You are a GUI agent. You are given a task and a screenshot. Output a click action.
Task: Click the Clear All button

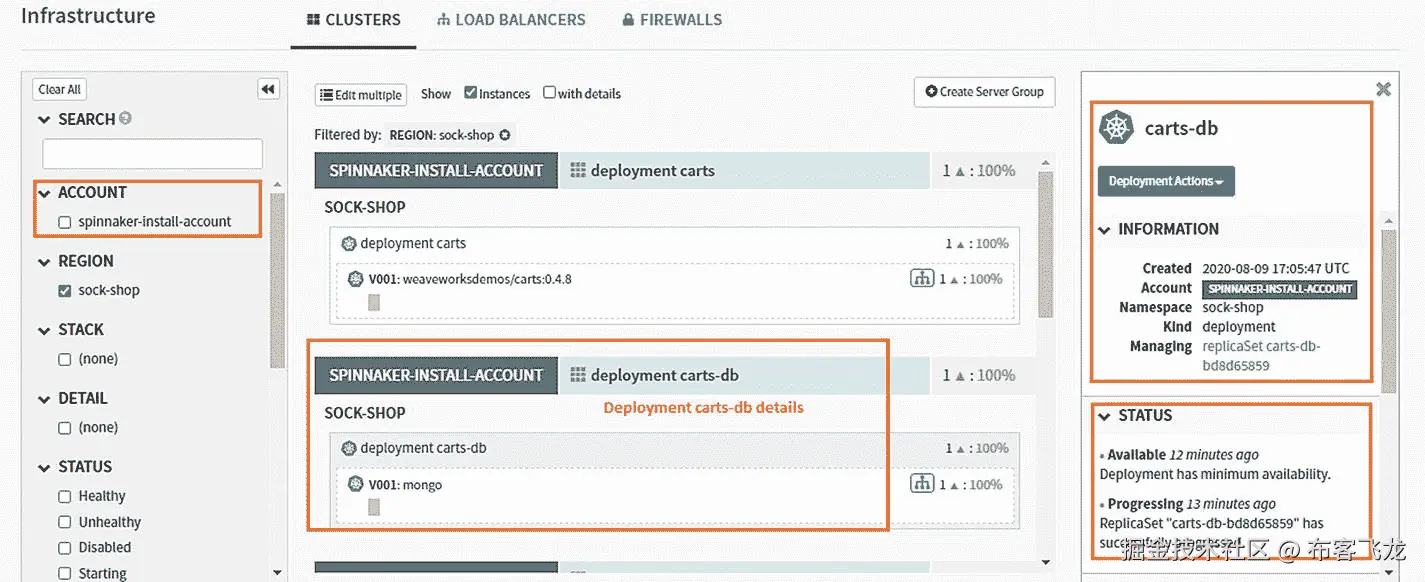pyautogui.click(x=60, y=89)
